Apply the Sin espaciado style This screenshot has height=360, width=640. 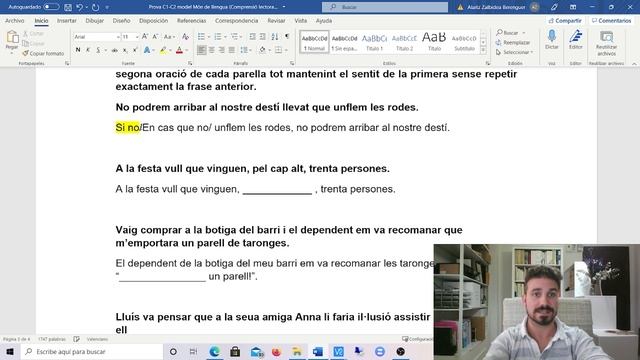point(344,42)
